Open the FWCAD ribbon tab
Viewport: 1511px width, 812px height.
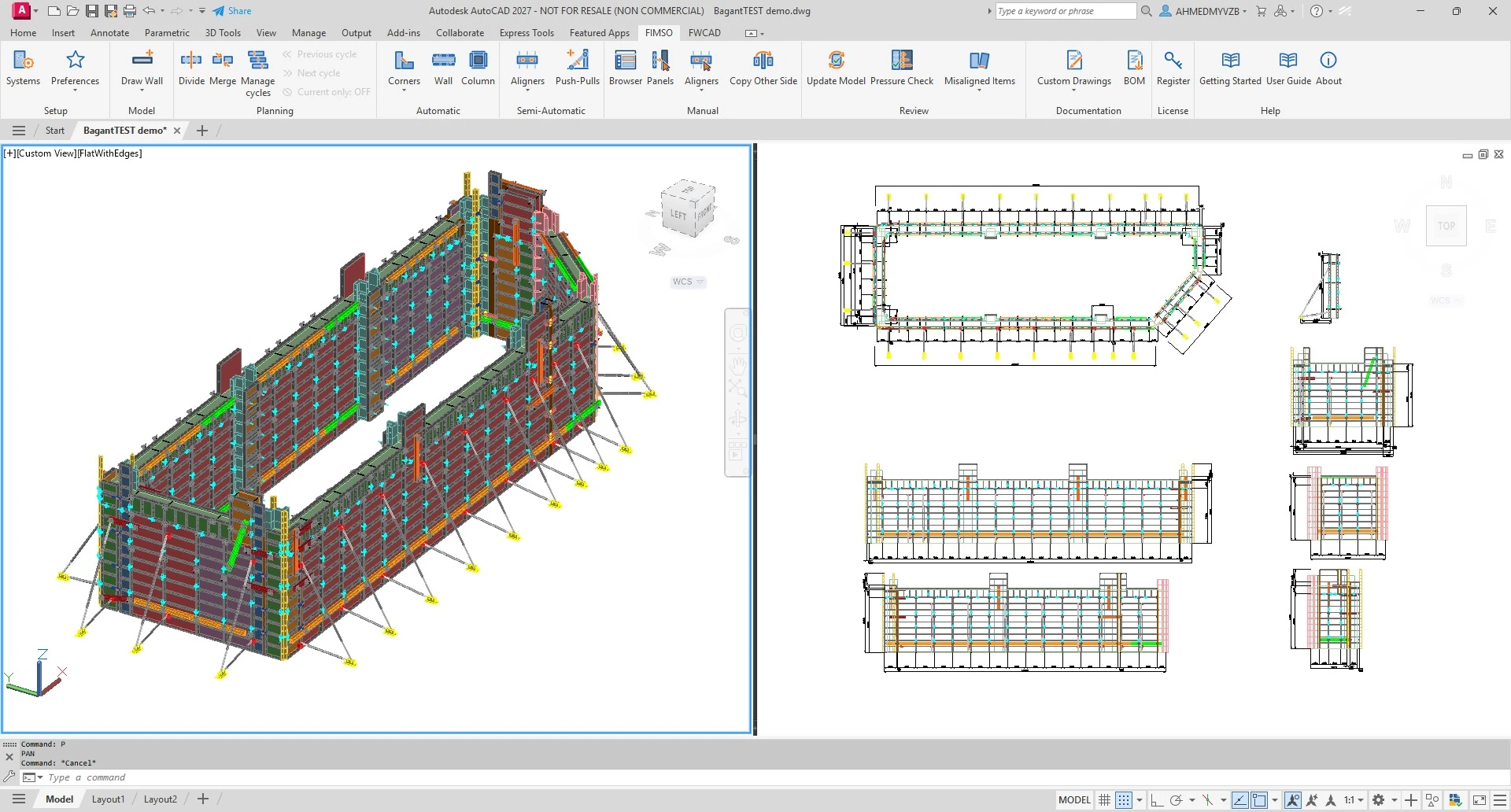(x=704, y=33)
